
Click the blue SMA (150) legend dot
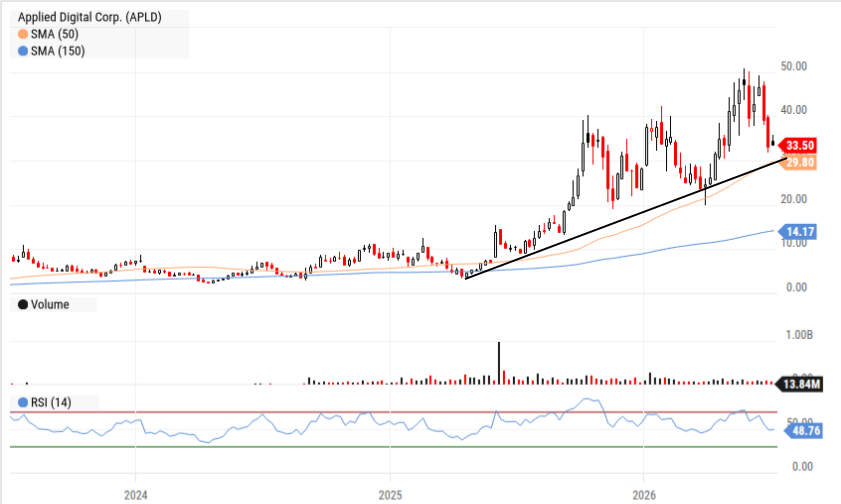tap(23, 51)
